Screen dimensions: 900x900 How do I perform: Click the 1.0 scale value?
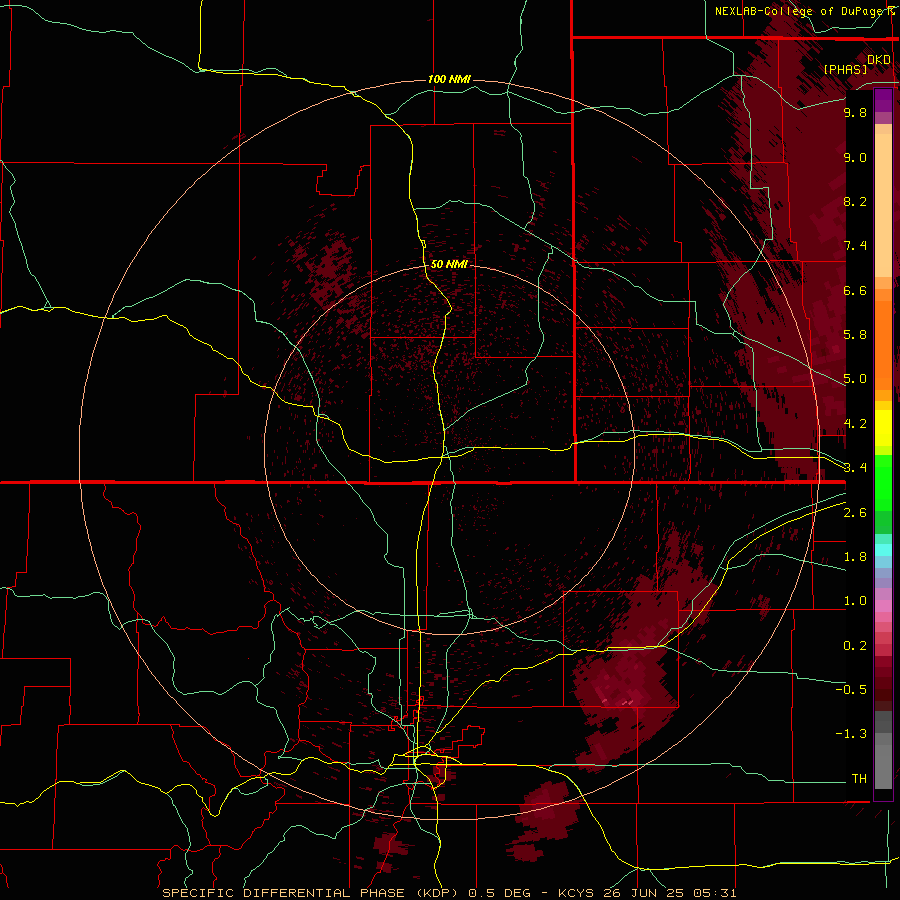[x=855, y=601]
